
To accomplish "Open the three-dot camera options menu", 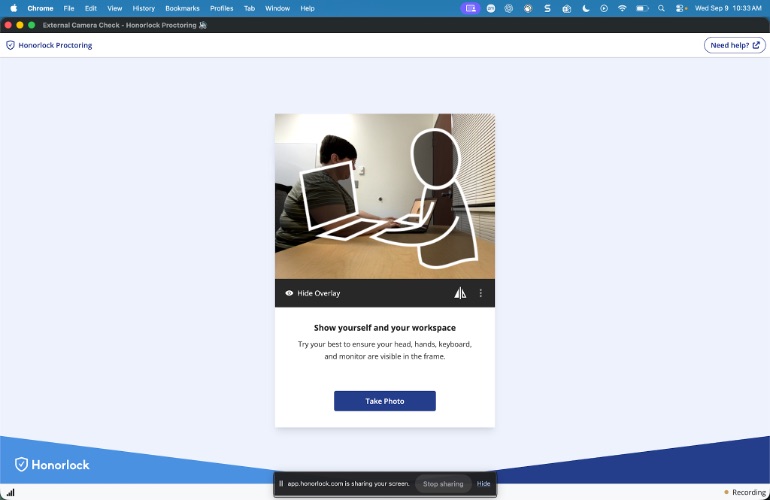I will (480, 293).
